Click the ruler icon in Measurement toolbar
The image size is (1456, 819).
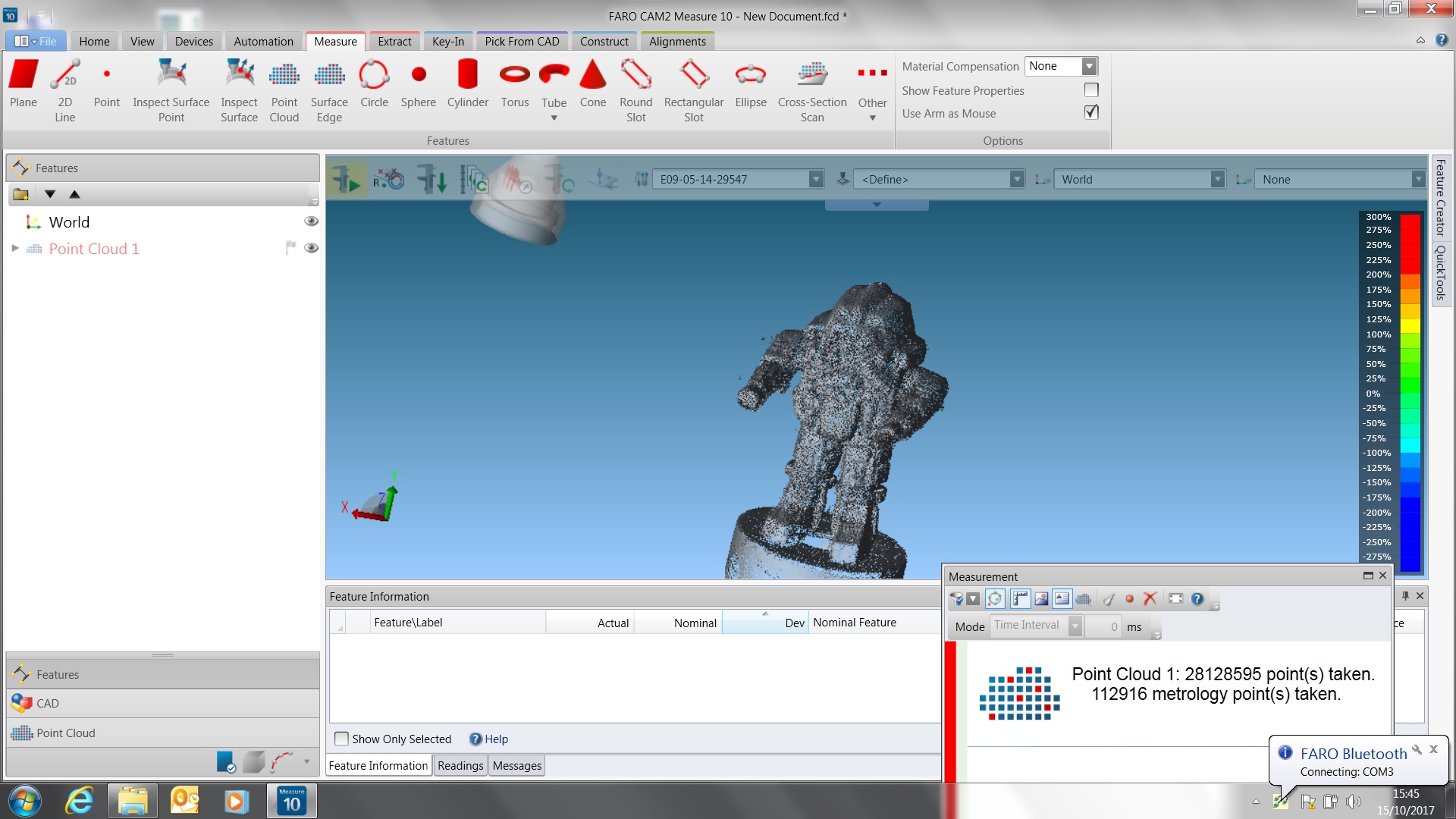1020,599
